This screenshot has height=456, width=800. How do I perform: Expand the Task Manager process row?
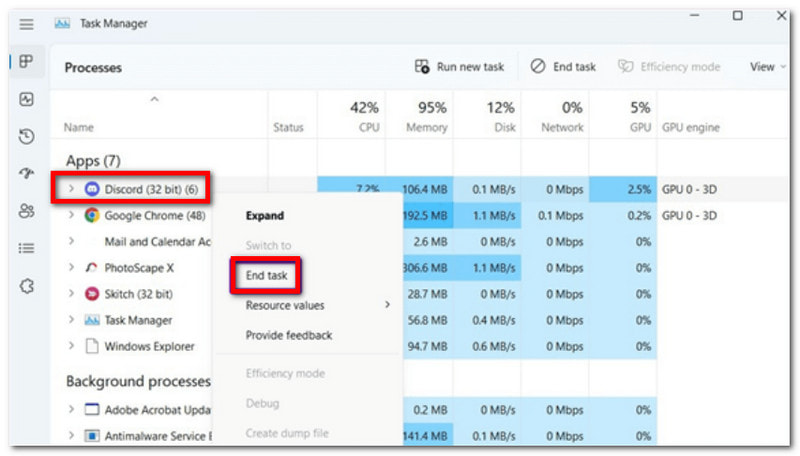(71, 320)
